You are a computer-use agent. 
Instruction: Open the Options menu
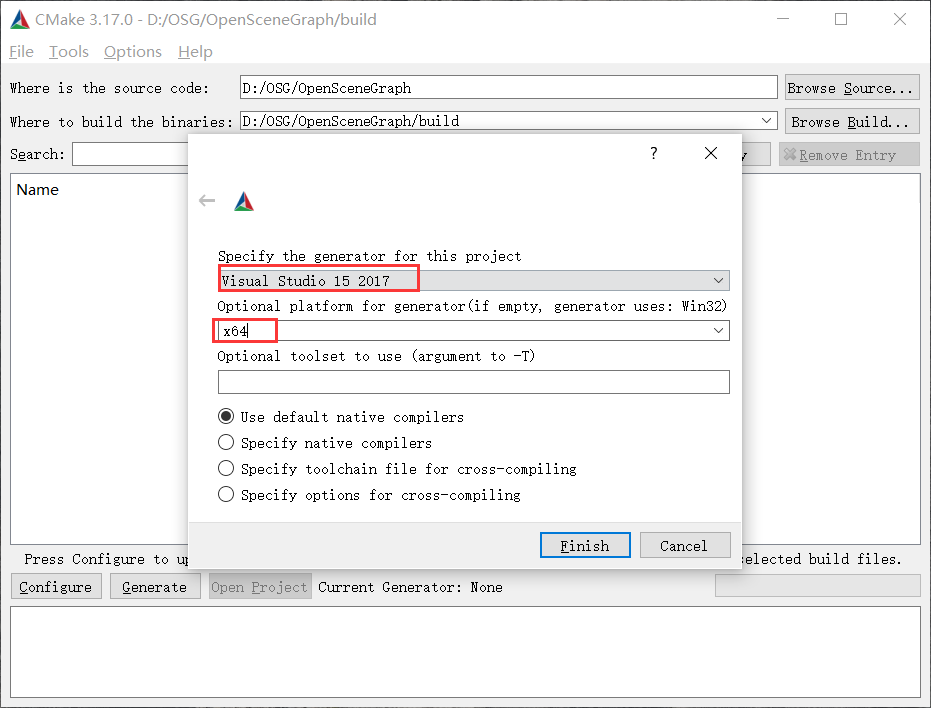coord(132,51)
